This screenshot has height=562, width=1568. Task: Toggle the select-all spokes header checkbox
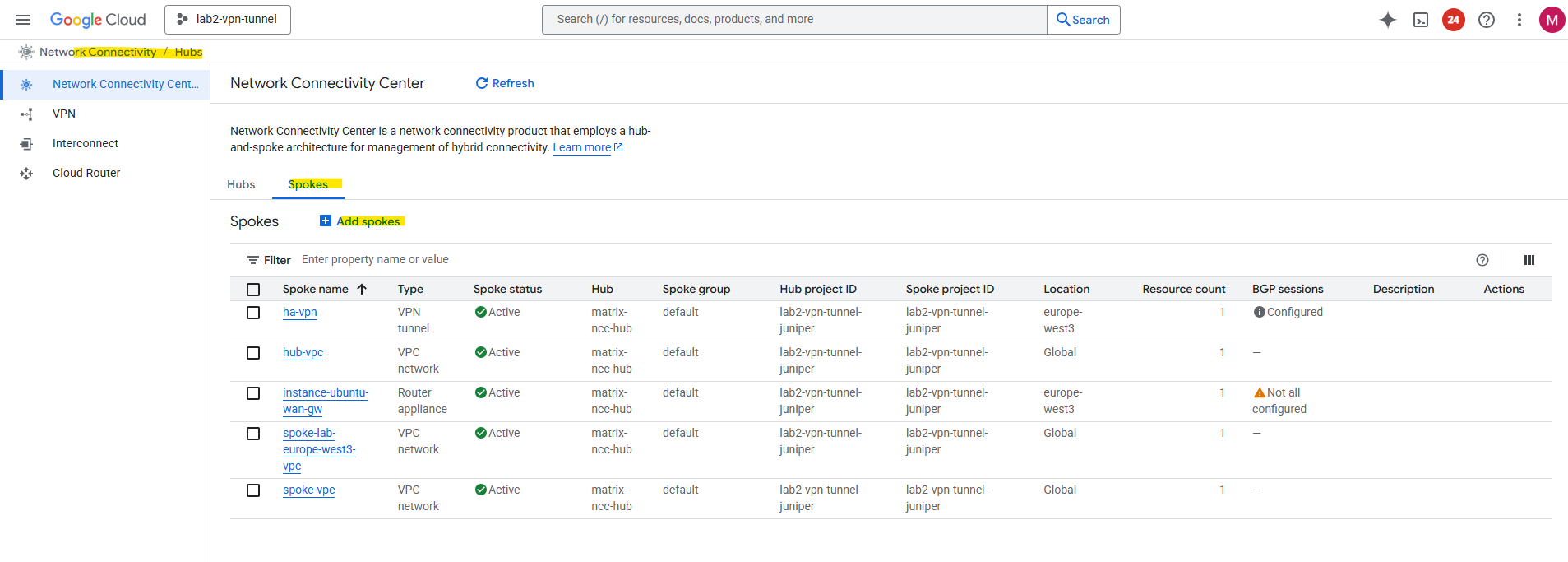[253, 290]
